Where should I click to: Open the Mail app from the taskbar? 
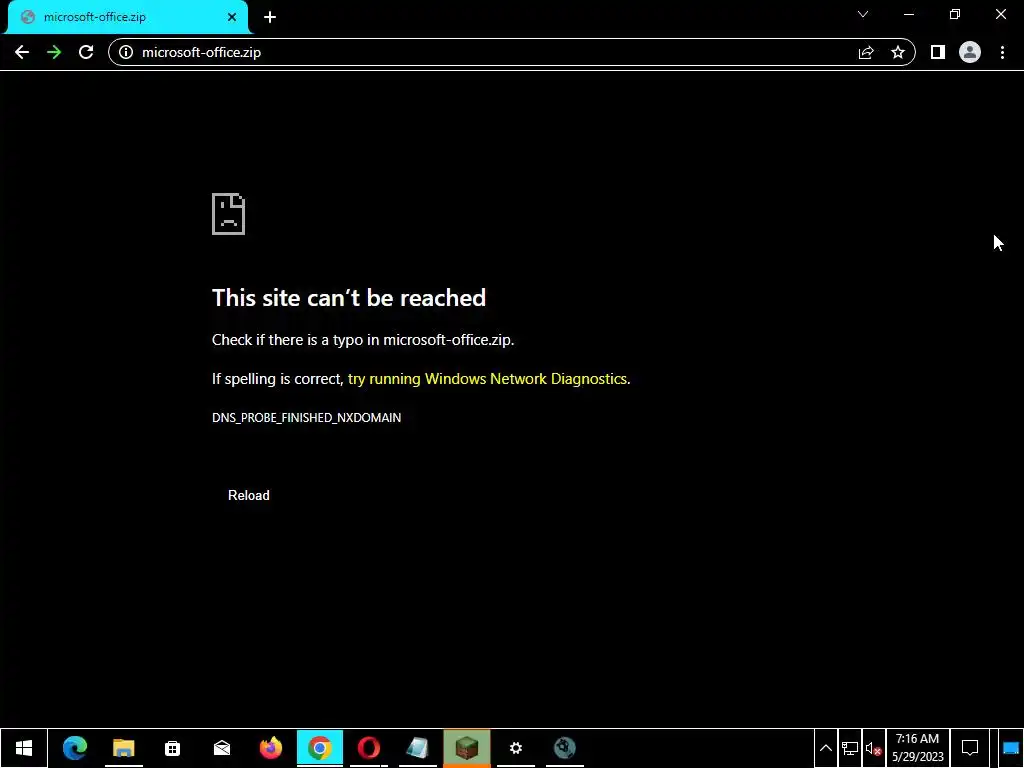tap(221, 748)
